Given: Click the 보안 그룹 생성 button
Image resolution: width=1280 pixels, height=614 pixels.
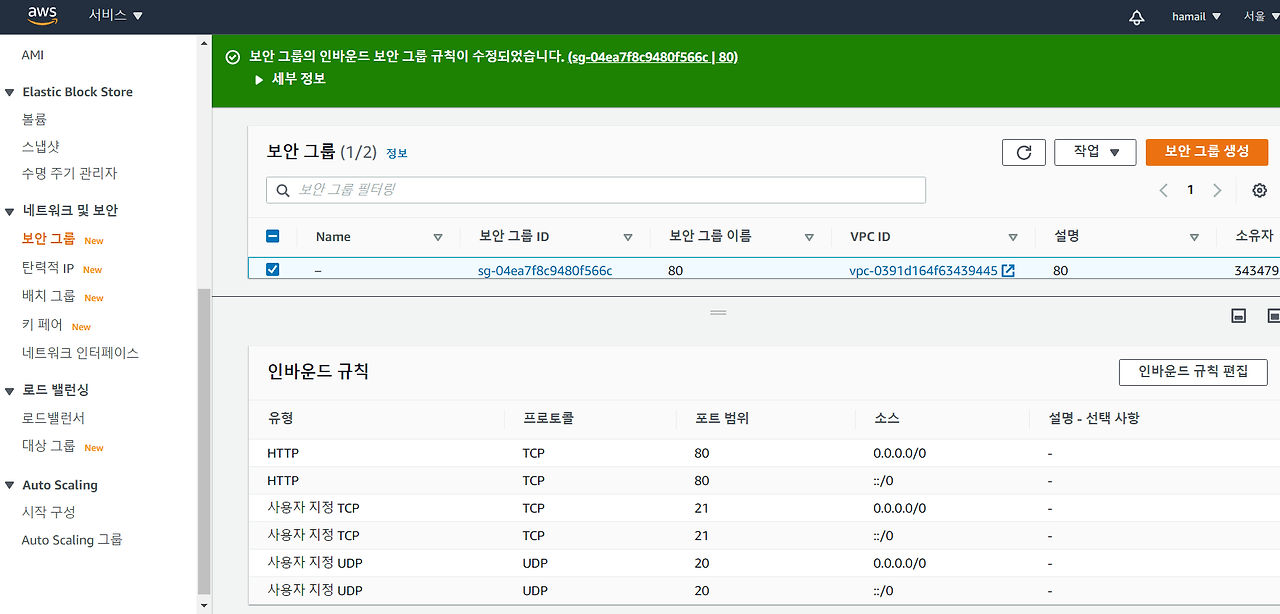Looking at the screenshot, I should coord(1207,152).
